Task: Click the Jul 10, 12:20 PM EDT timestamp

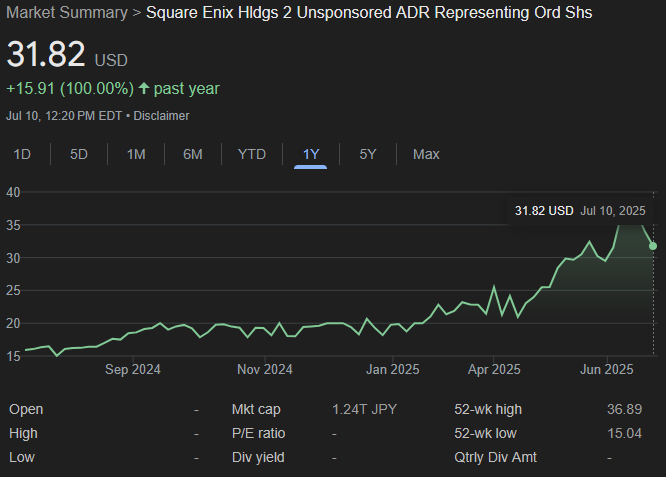Action: click(64, 116)
